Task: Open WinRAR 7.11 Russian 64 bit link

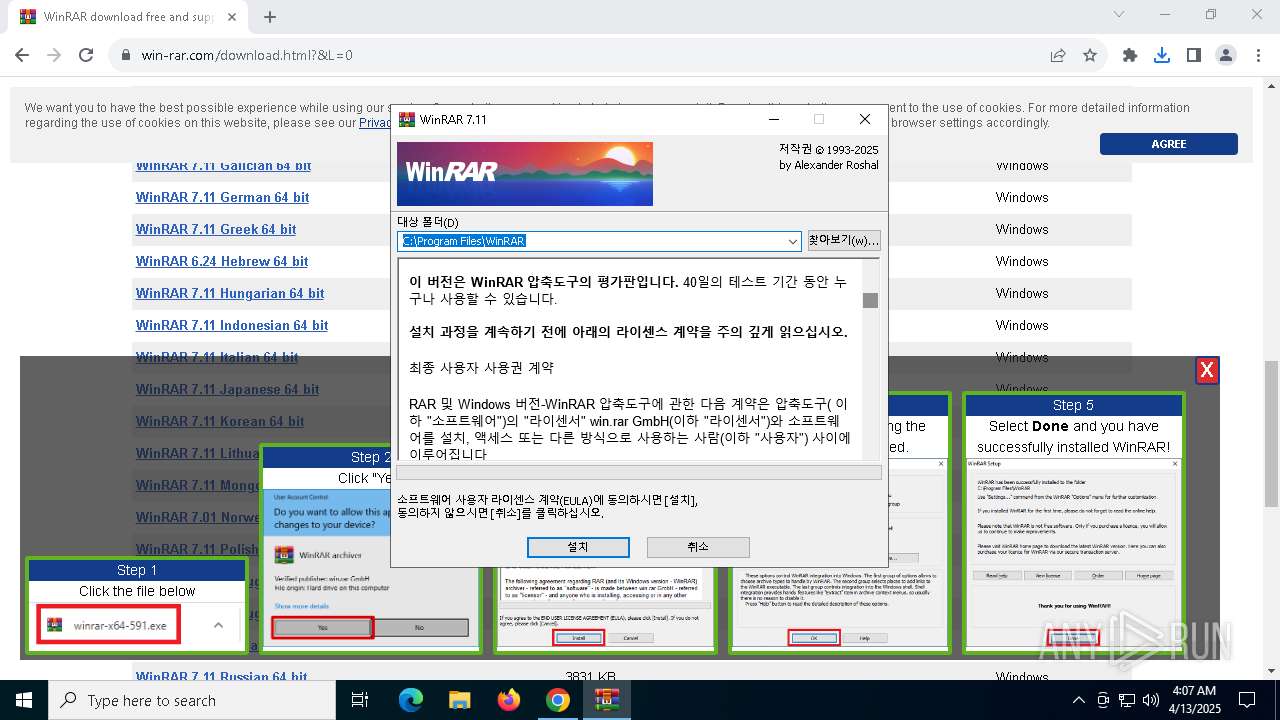Action: click(x=221, y=677)
